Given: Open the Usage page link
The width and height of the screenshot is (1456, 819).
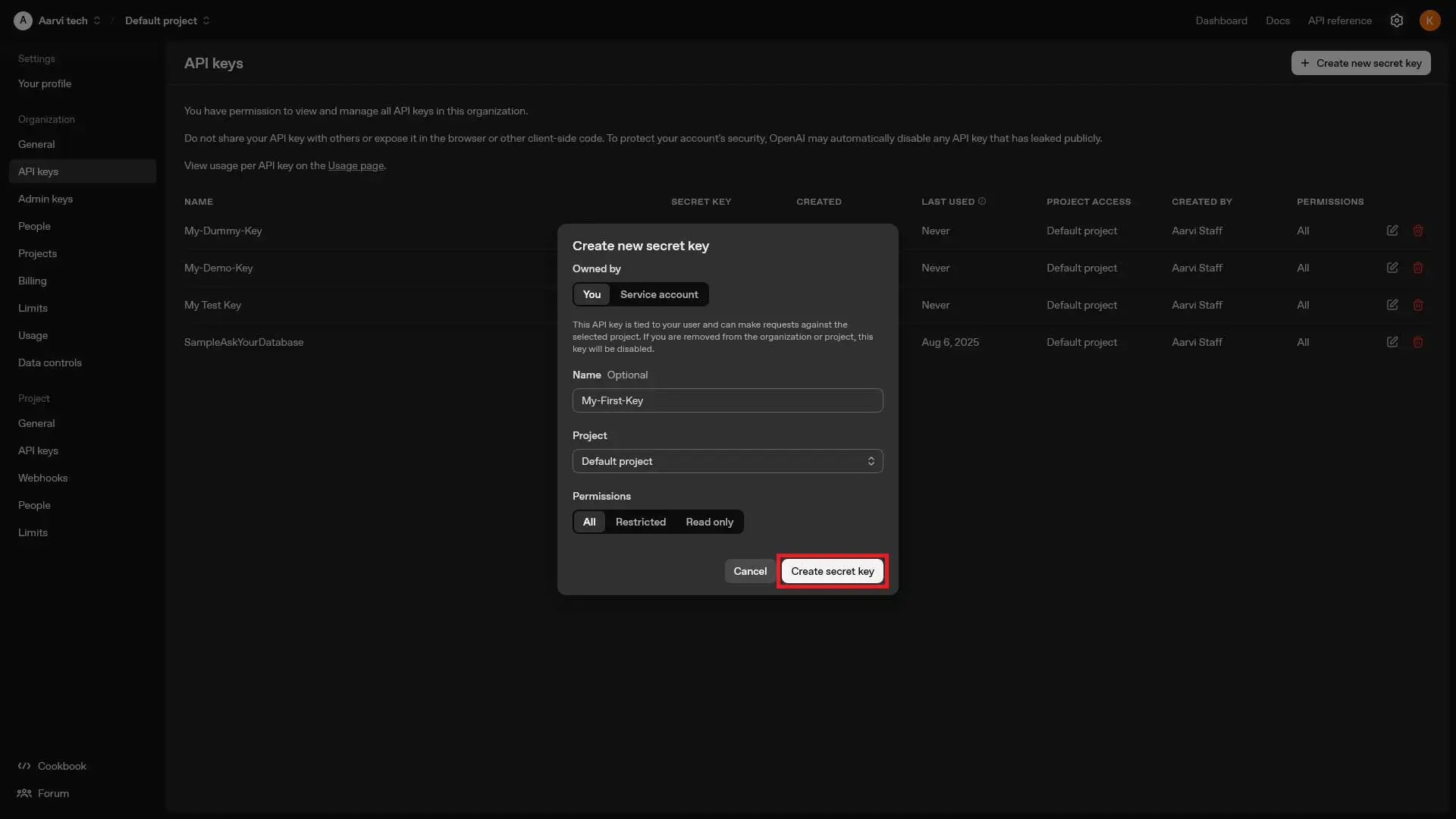Looking at the screenshot, I should [356, 165].
